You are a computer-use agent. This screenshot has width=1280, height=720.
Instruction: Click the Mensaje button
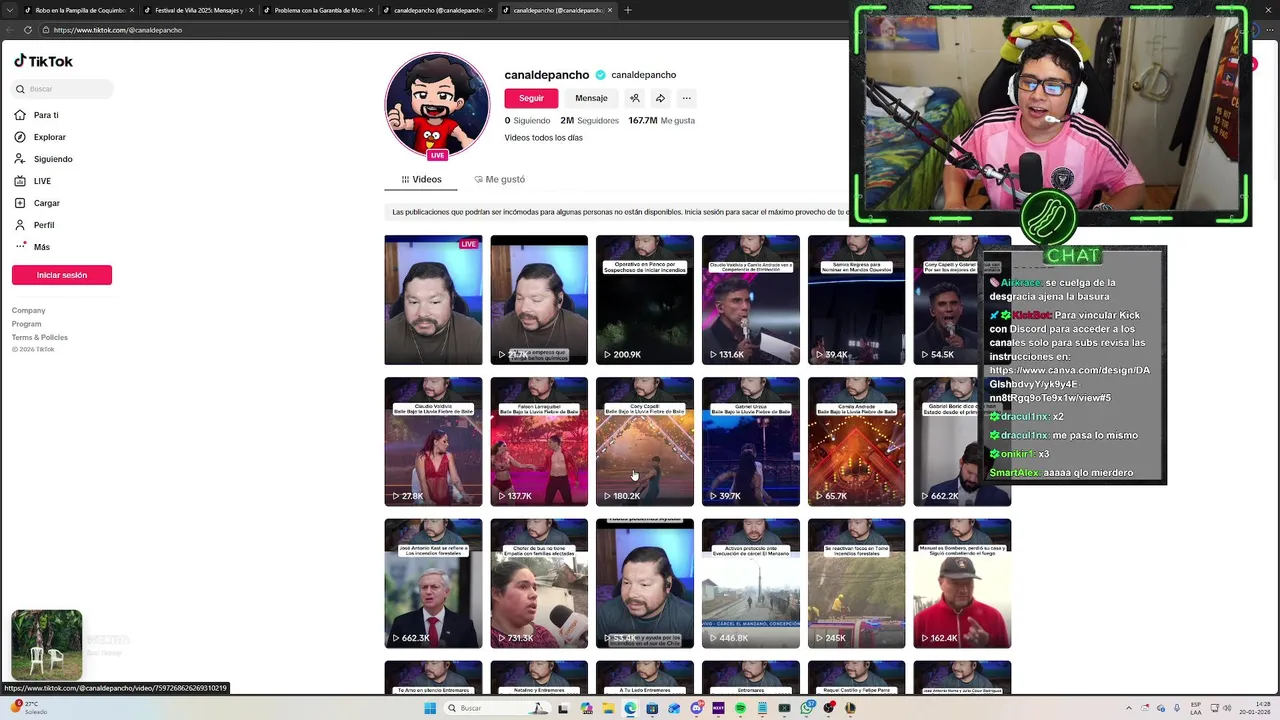click(x=591, y=98)
